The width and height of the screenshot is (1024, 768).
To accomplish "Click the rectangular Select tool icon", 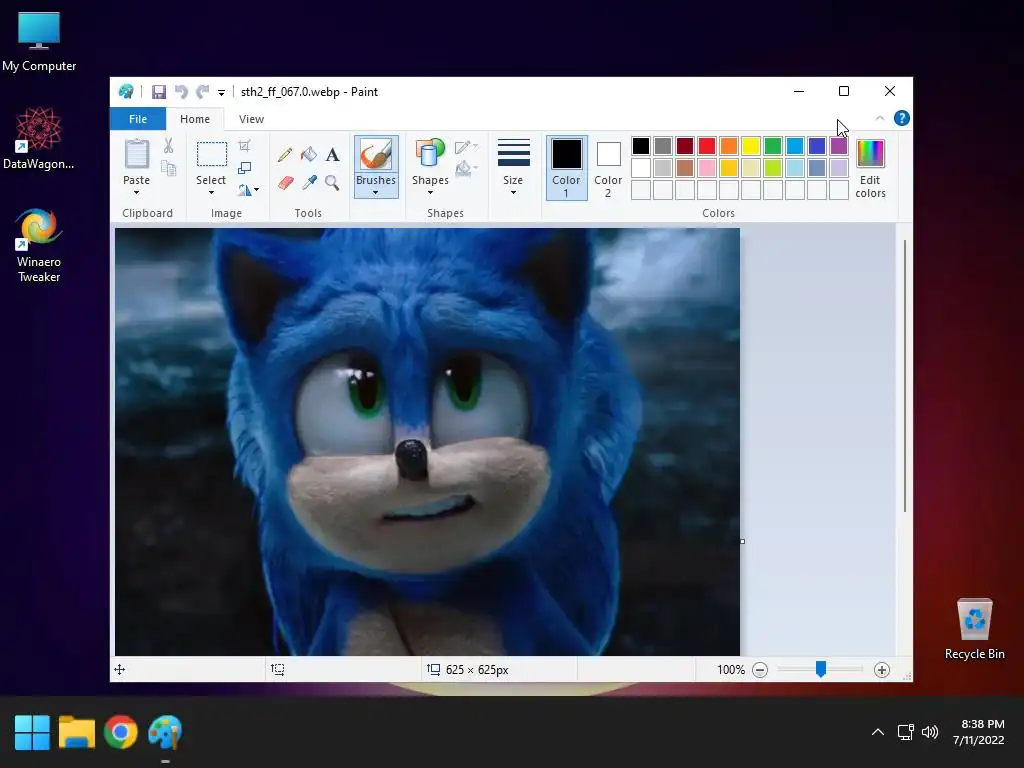I will tap(212, 154).
